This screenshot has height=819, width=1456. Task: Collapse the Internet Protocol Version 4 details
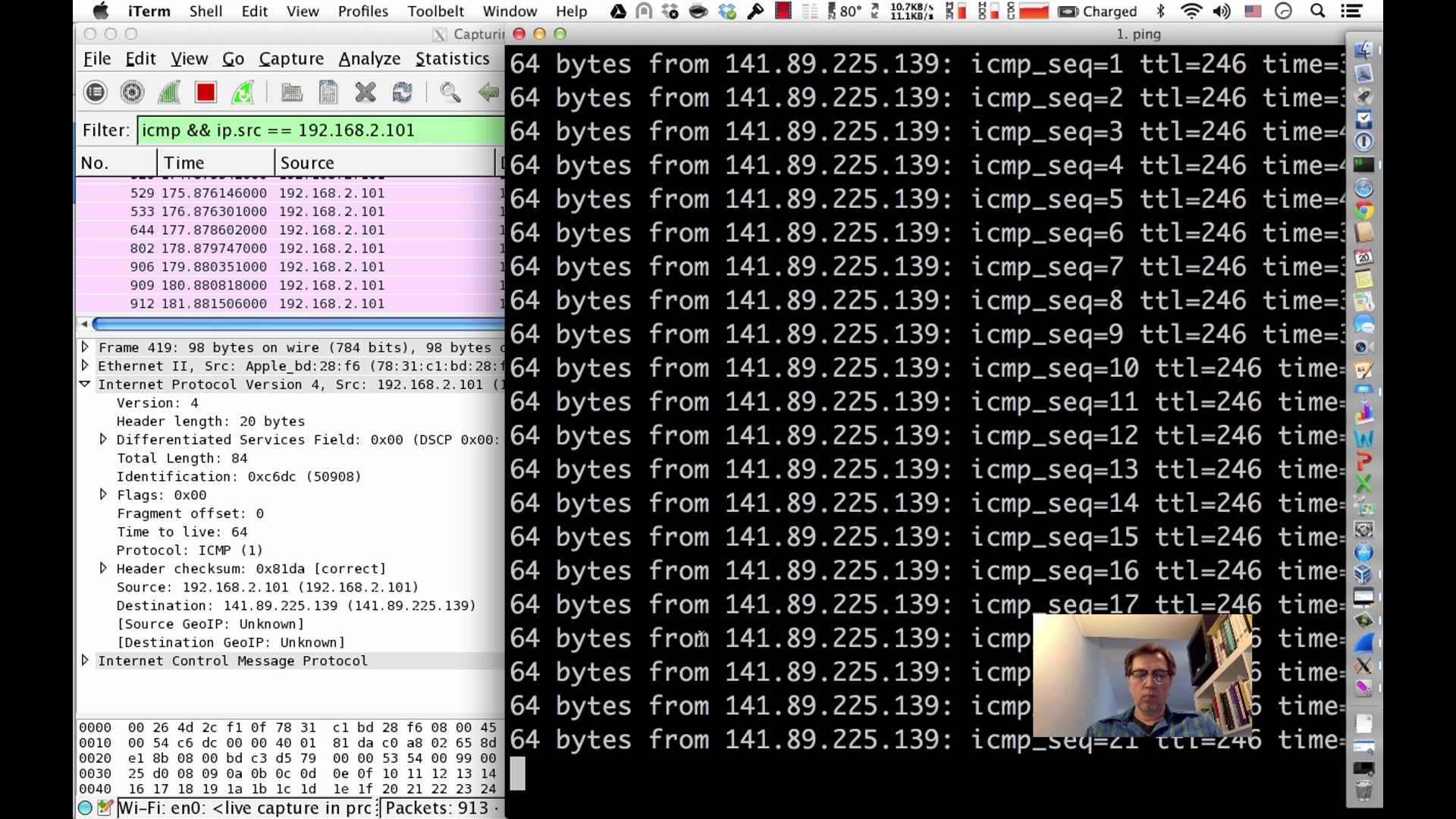(85, 384)
